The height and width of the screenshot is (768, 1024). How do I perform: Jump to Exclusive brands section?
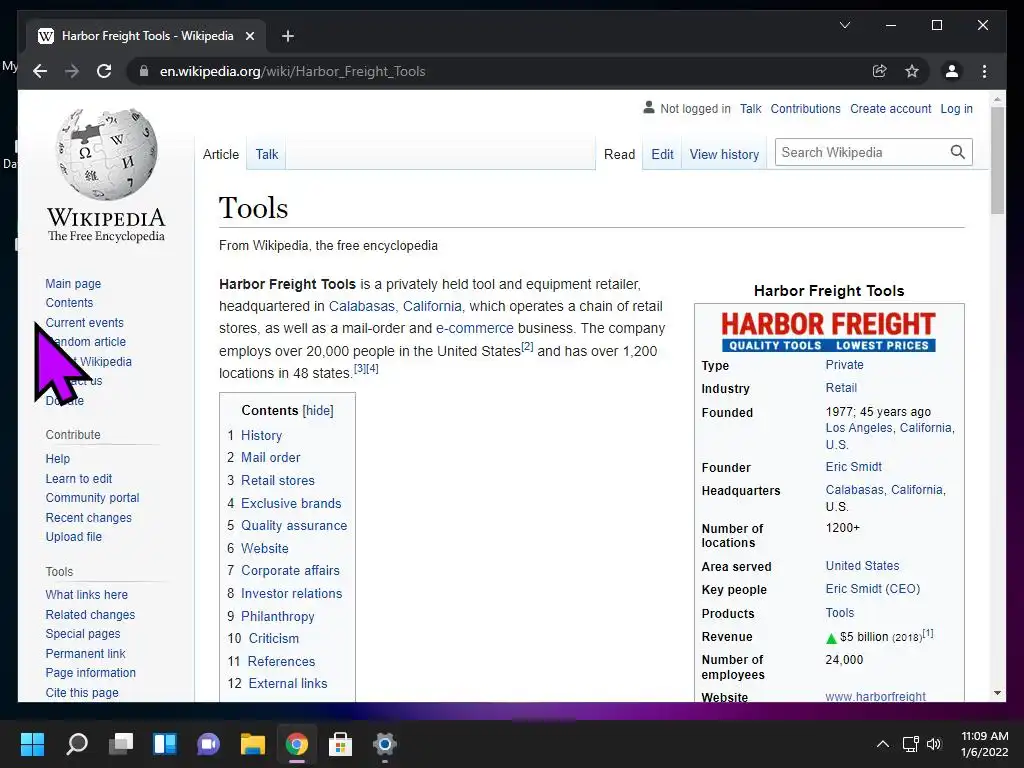pos(291,503)
